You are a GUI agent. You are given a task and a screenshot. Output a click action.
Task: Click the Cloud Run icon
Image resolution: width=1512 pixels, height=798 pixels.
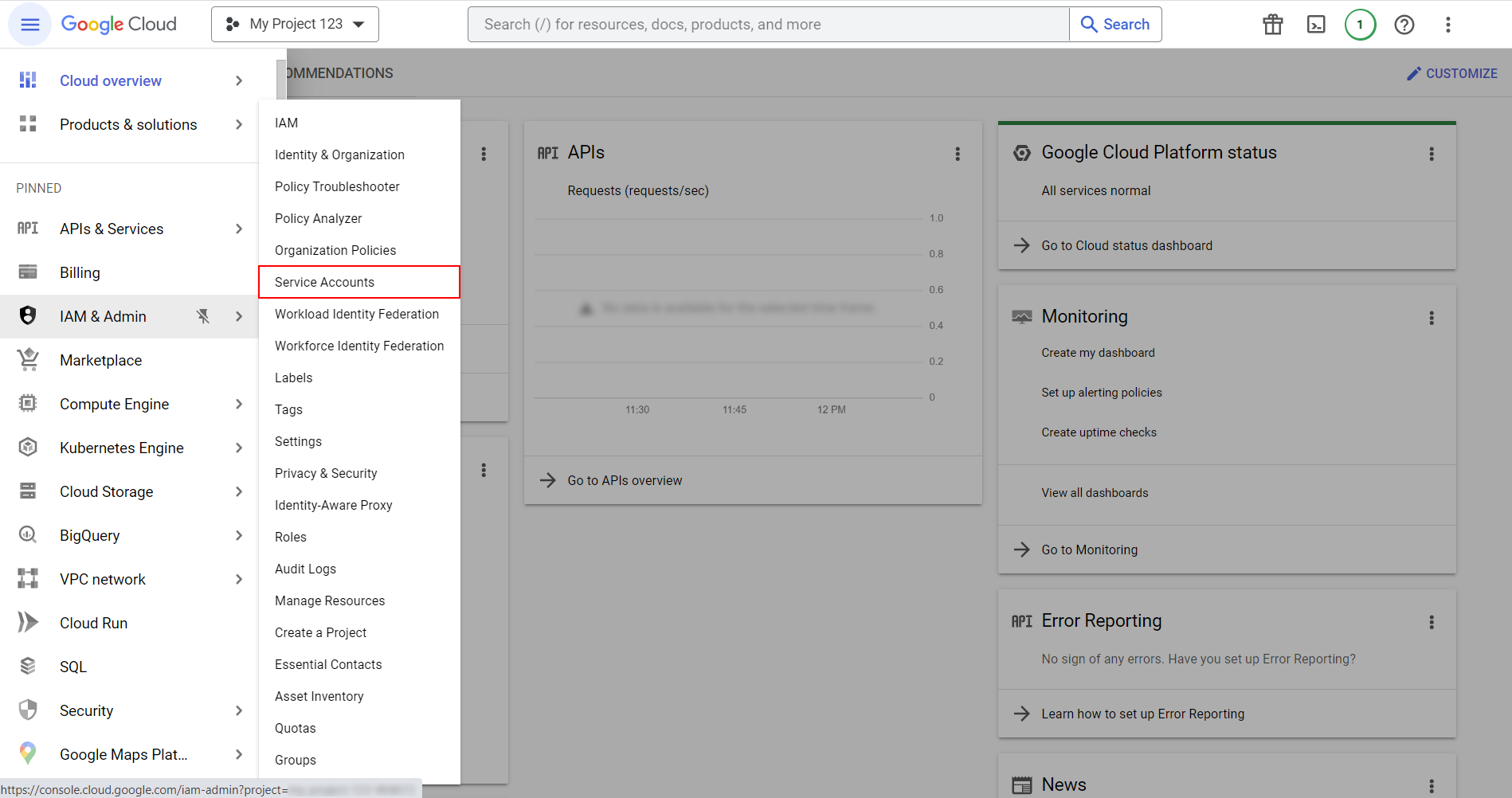pos(28,623)
